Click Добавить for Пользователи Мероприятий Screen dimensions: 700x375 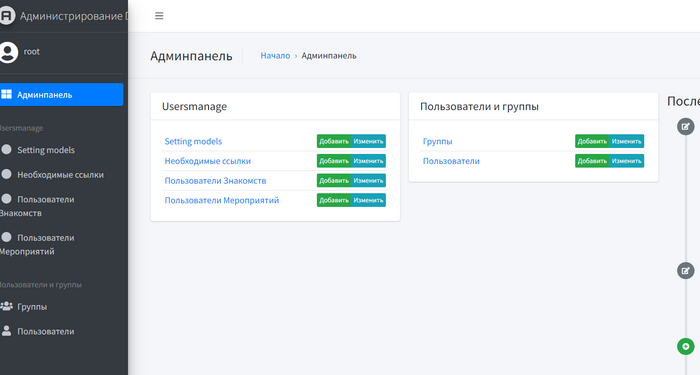click(x=334, y=200)
